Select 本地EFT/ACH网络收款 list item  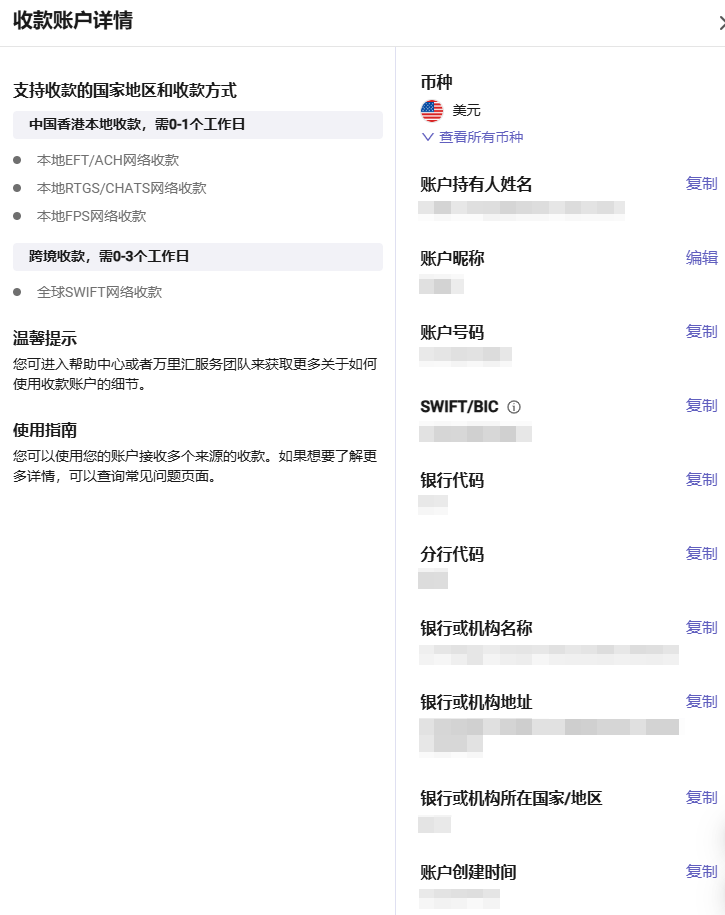108,160
